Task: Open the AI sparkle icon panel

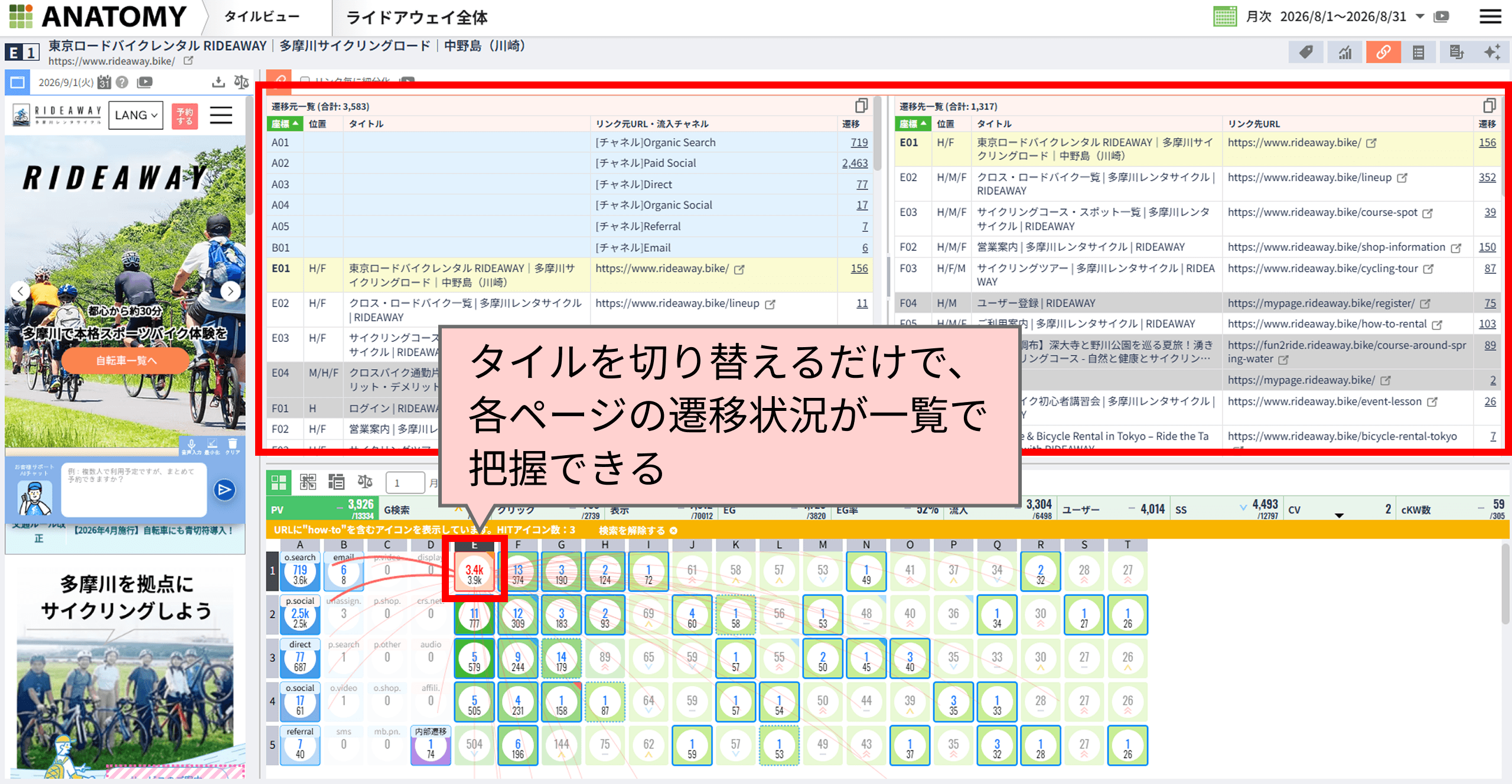Action: [x=1492, y=53]
